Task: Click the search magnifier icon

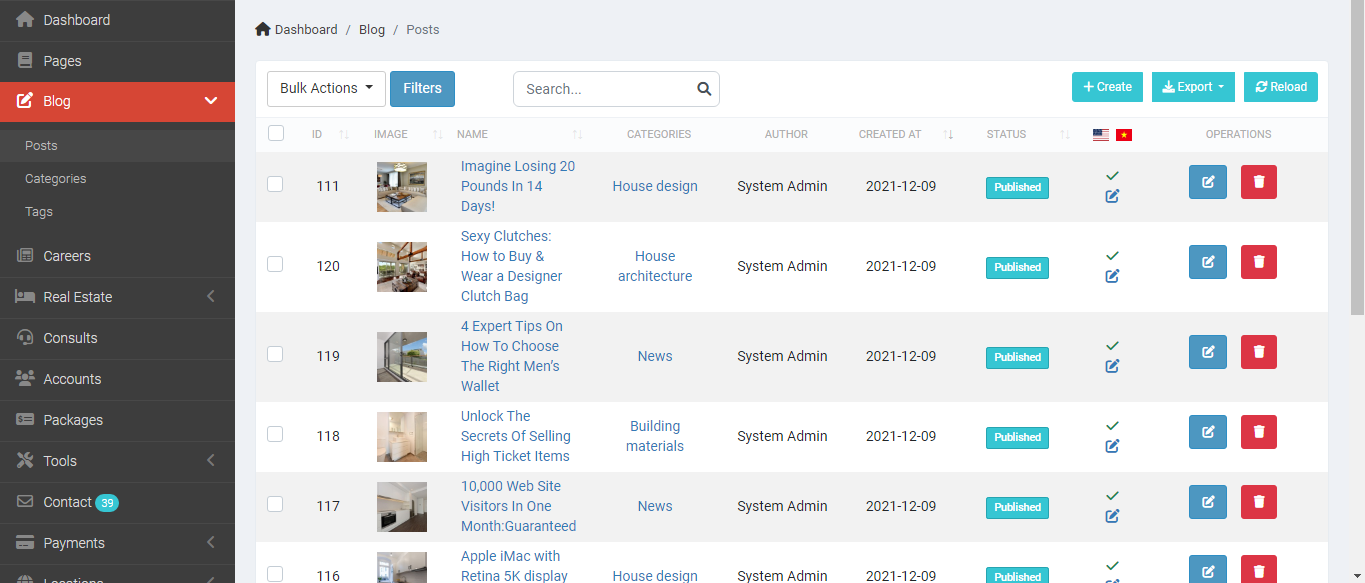Action: pos(703,89)
